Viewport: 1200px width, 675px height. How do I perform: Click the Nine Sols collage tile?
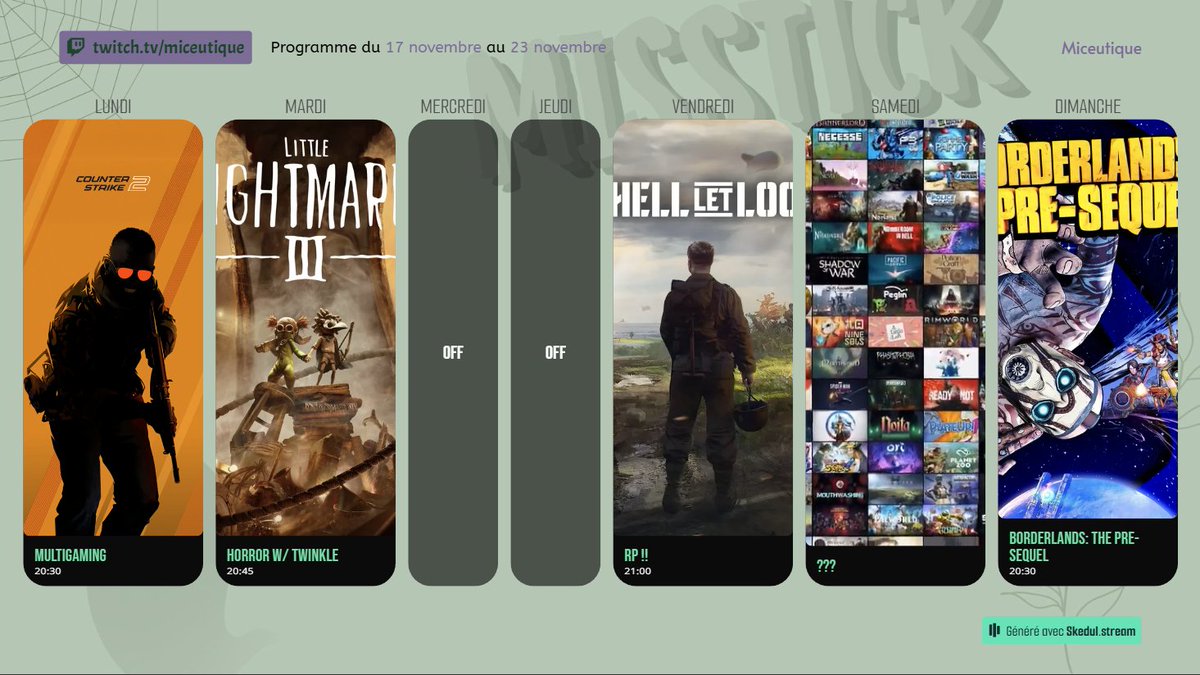click(x=838, y=331)
